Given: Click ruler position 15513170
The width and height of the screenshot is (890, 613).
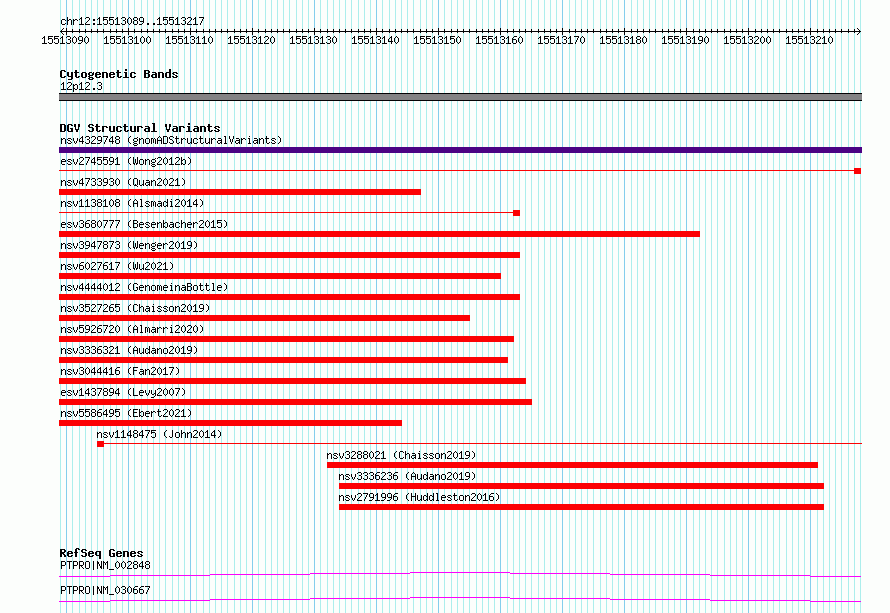Looking at the screenshot, I should (x=561, y=40).
